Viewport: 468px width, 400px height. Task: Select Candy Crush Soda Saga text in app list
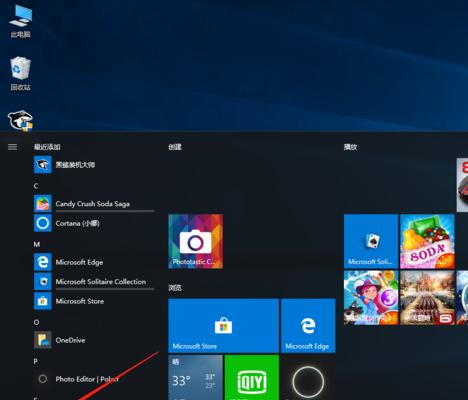click(93, 204)
